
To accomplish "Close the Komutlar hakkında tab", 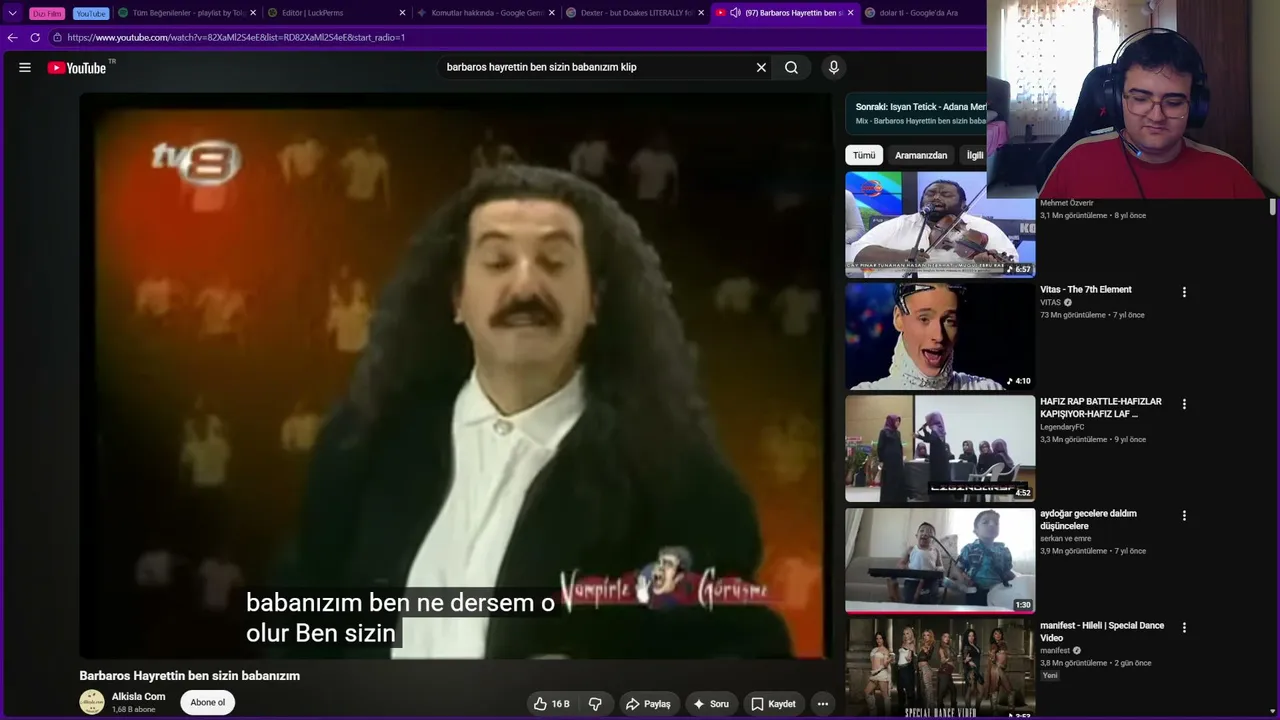I will pyautogui.click(x=552, y=13).
